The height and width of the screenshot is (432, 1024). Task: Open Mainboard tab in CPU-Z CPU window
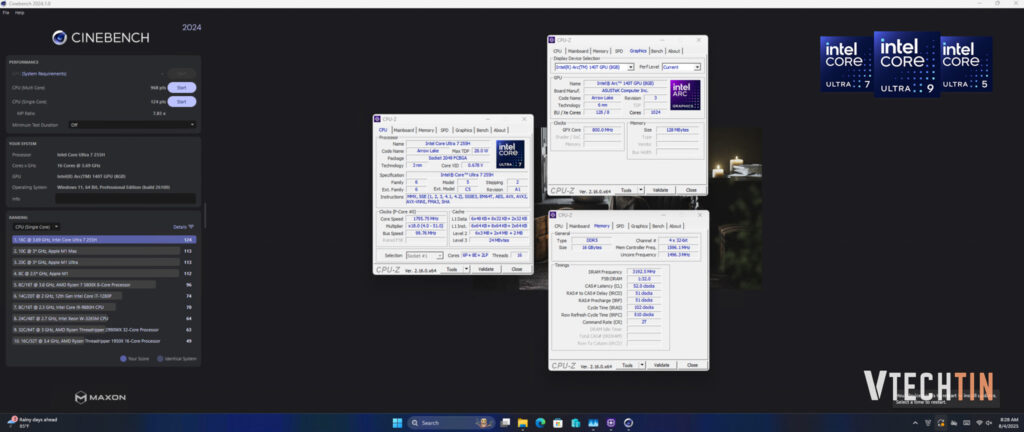(404, 130)
